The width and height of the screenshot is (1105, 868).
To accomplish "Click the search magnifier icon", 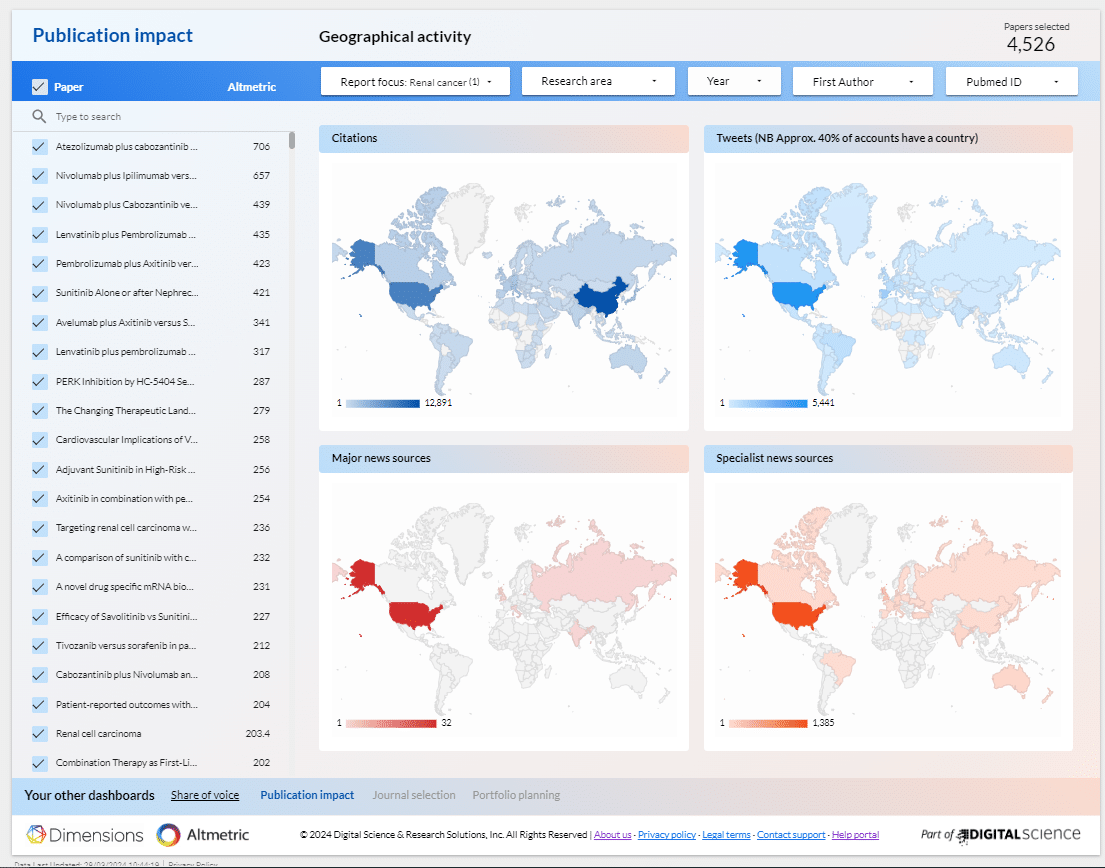I will (x=40, y=117).
